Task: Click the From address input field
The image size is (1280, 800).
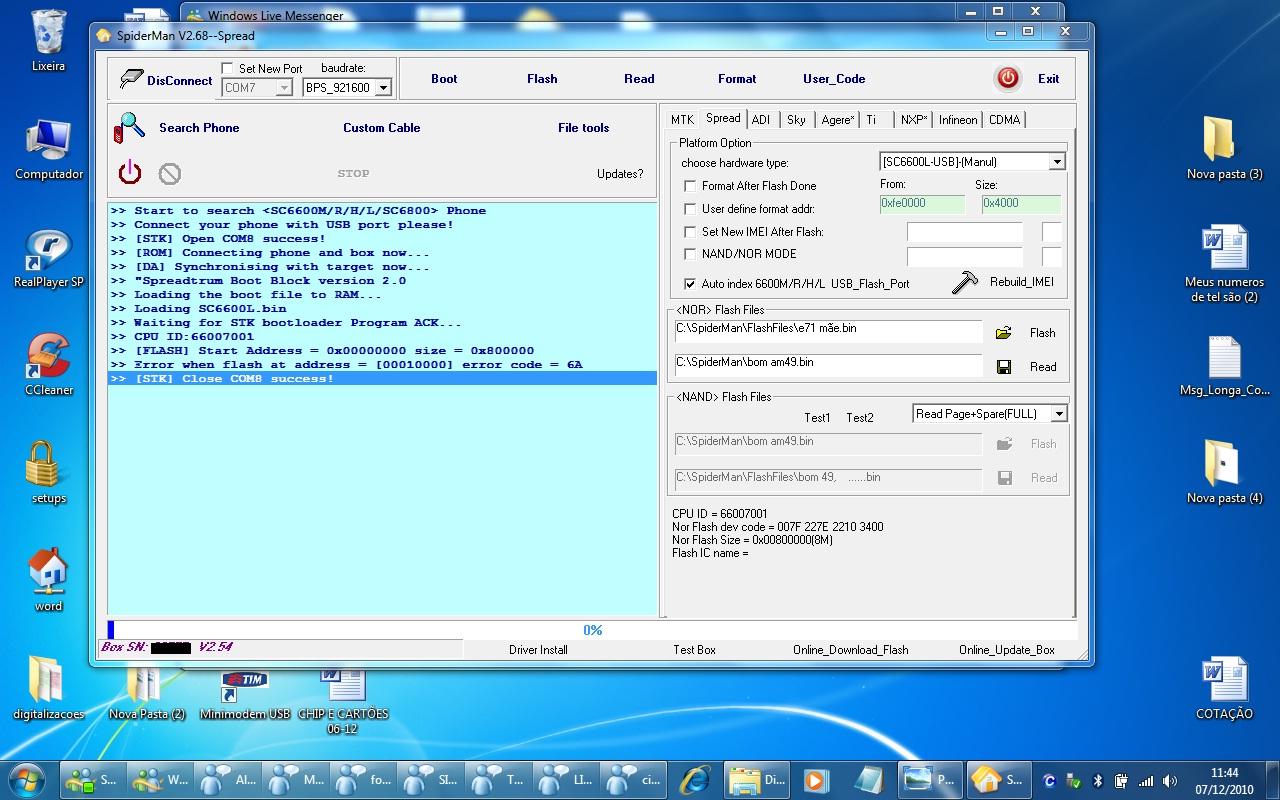Action: [x=921, y=204]
